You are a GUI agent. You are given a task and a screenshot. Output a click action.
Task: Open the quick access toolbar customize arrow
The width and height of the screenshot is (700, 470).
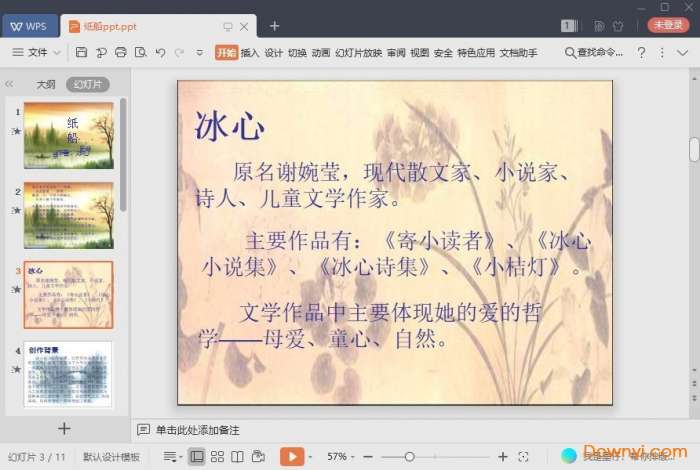coord(200,53)
